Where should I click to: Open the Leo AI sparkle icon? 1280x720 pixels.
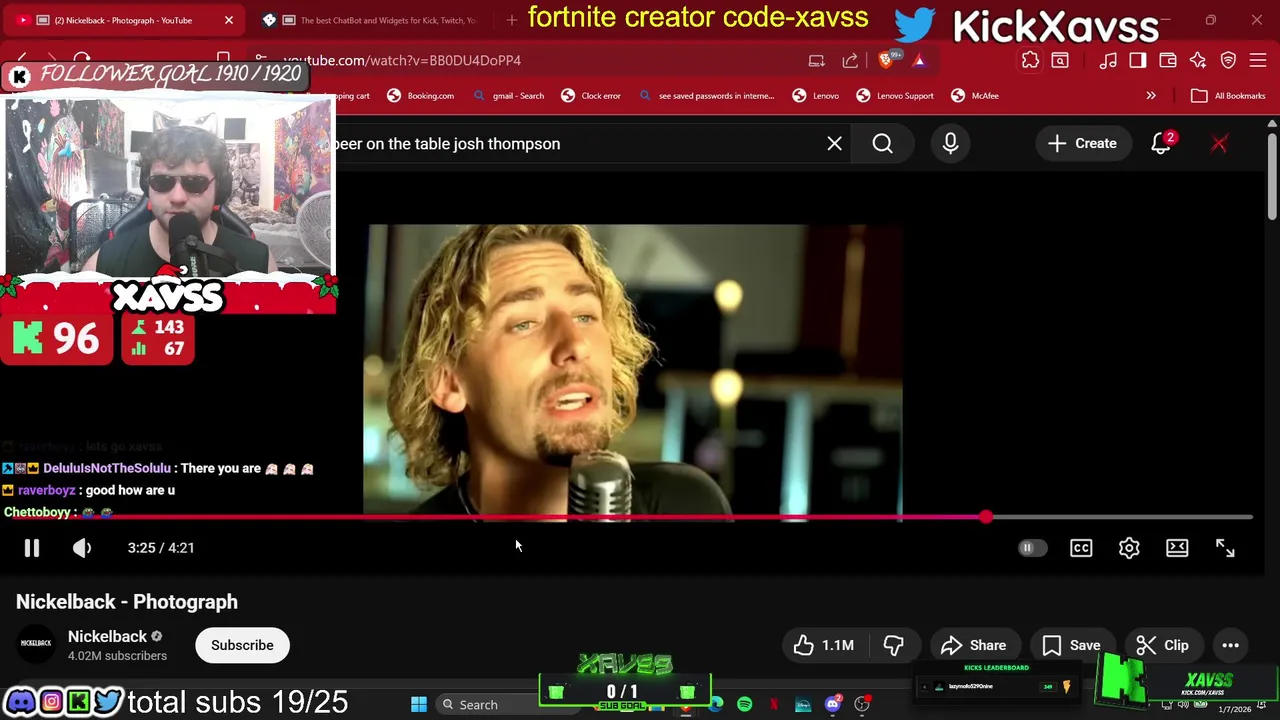click(1198, 60)
